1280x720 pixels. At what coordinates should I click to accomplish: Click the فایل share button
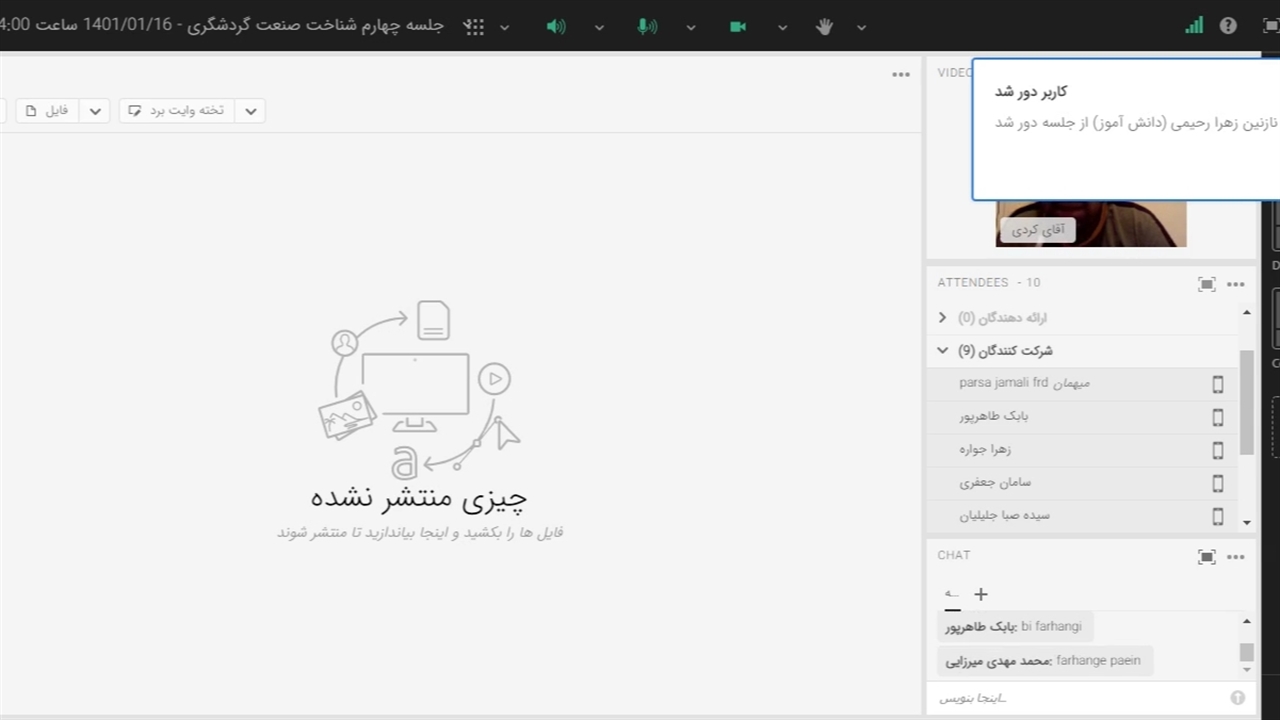tap(47, 111)
